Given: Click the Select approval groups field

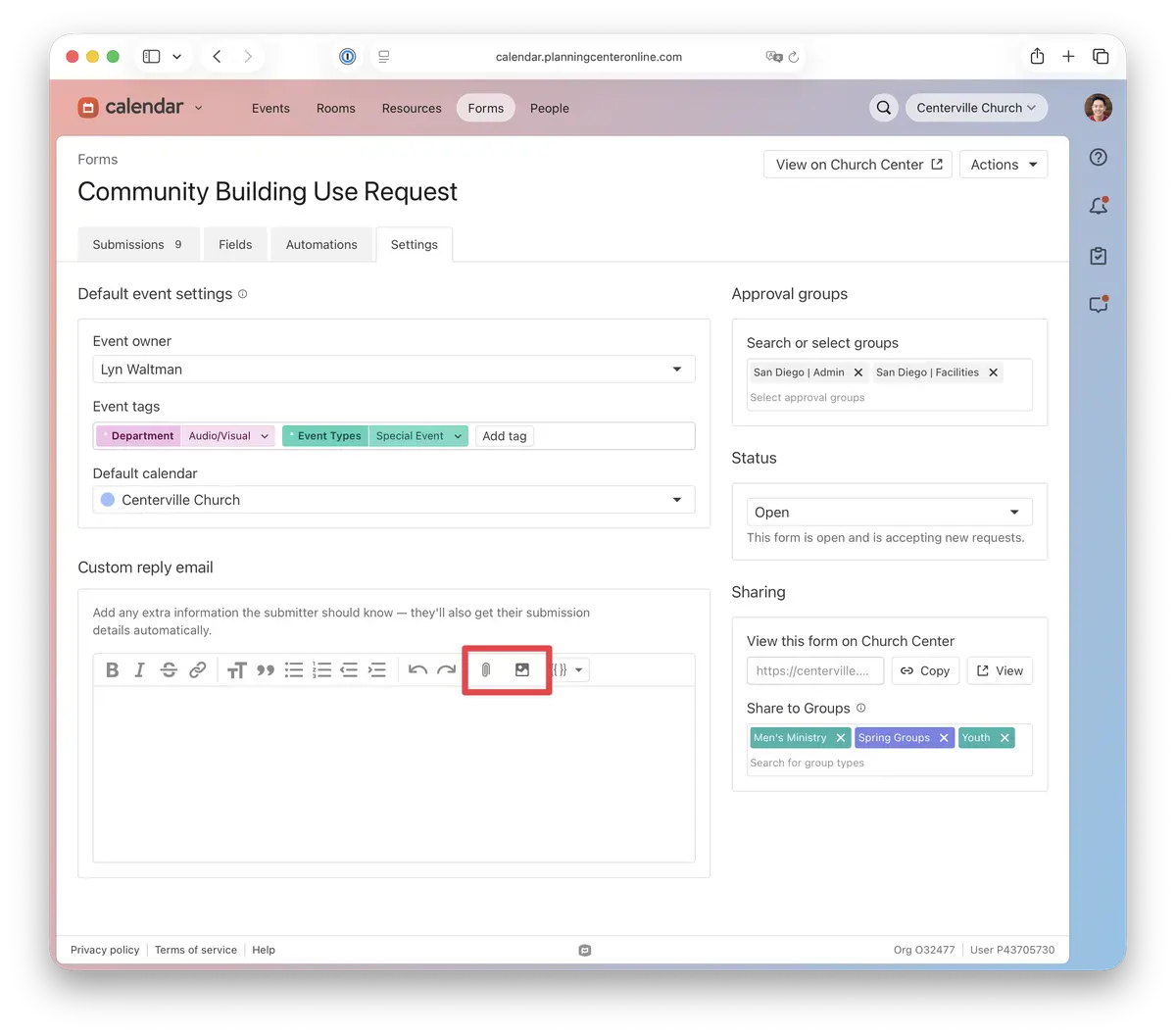Looking at the screenshot, I should point(808,398).
